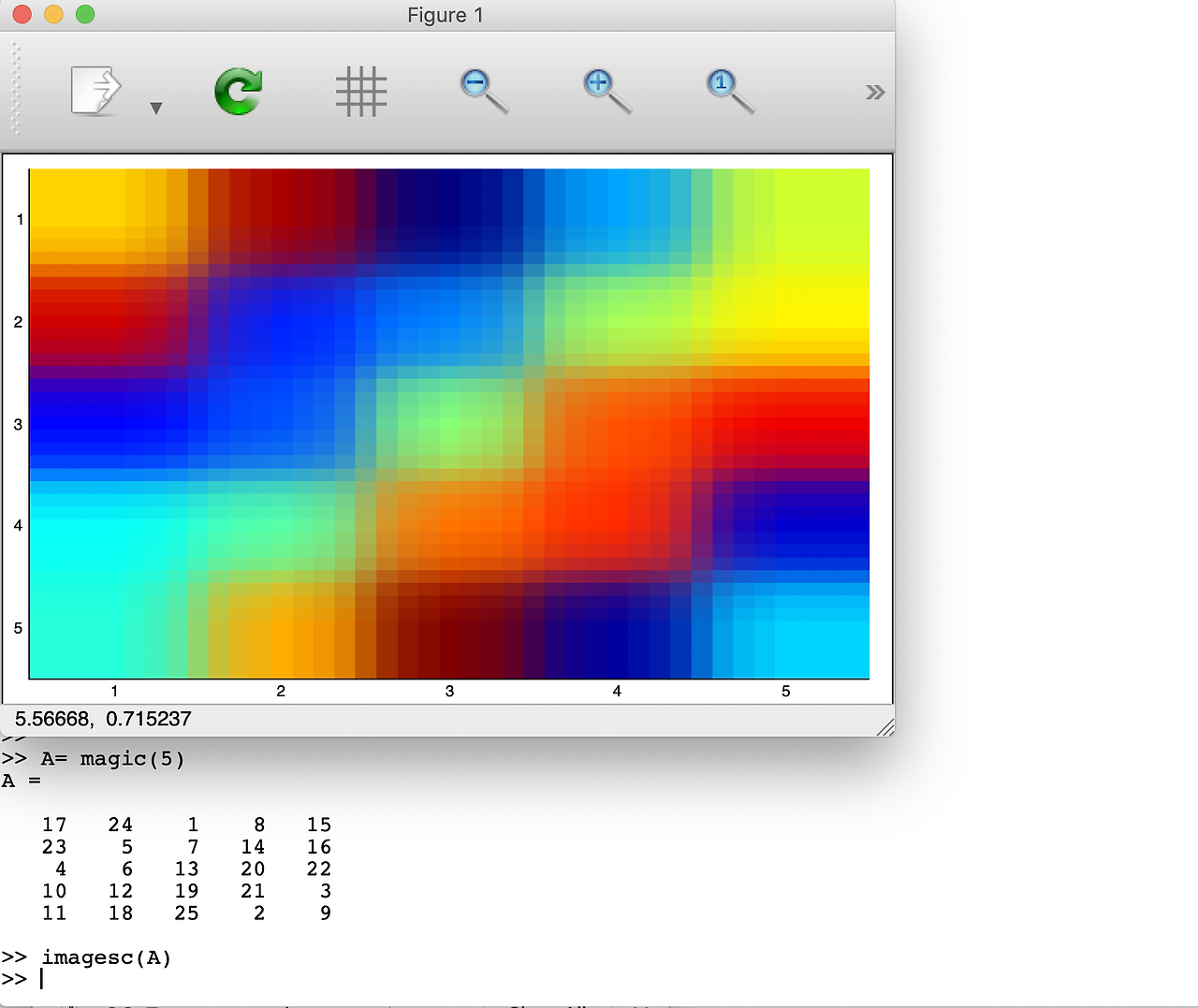This screenshot has height=1008, width=1198.
Task: Refresh the figure display
Action: tap(238, 91)
